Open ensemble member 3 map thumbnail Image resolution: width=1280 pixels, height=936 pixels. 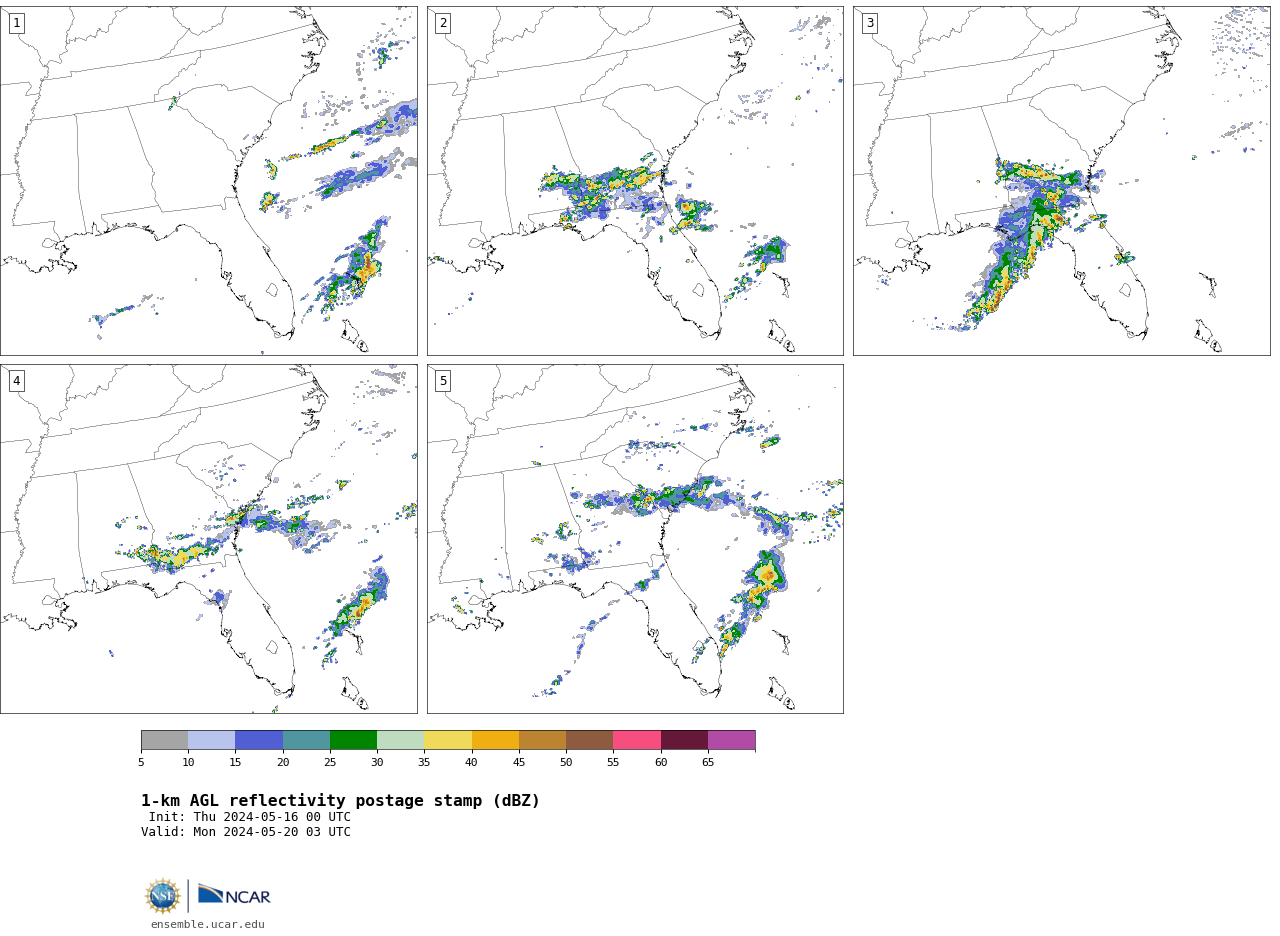(1061, 180)
